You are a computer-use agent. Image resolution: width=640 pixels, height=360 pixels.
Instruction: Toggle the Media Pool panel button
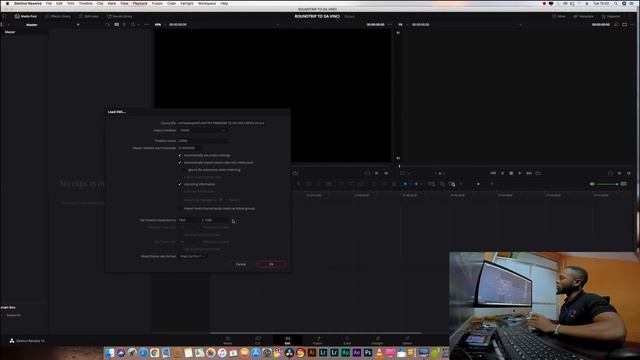pos(26,16)
